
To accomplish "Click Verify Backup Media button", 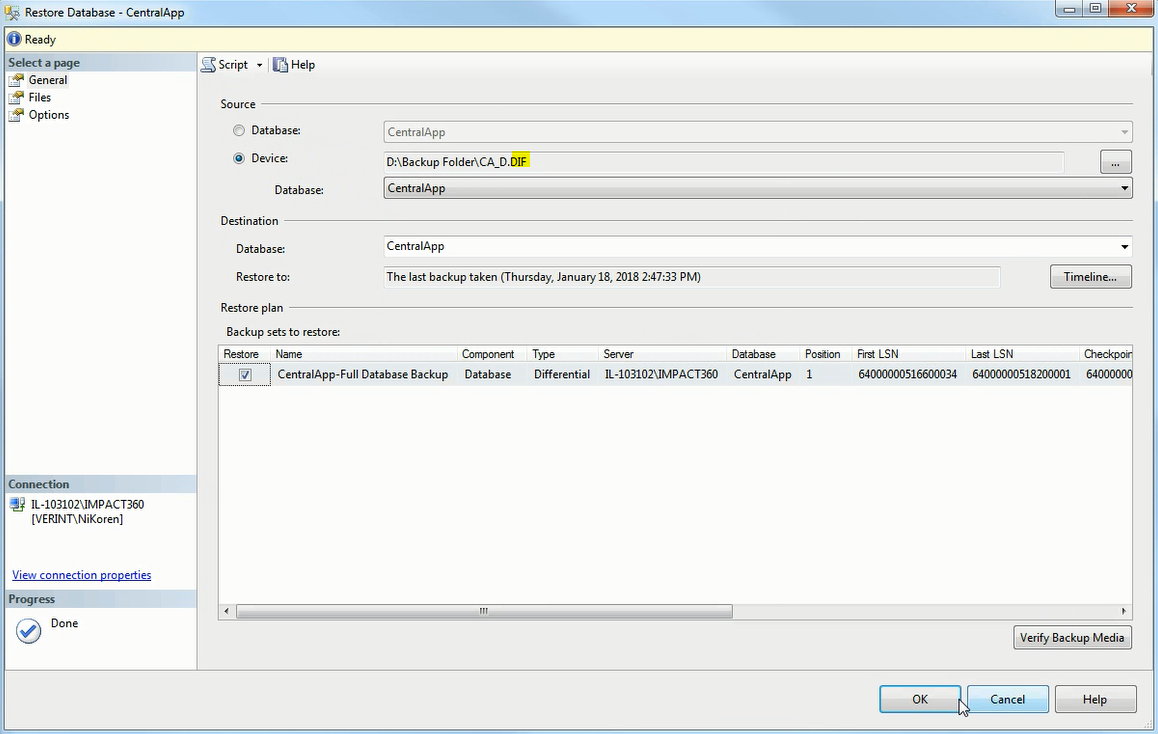I will pos(1072,638).
